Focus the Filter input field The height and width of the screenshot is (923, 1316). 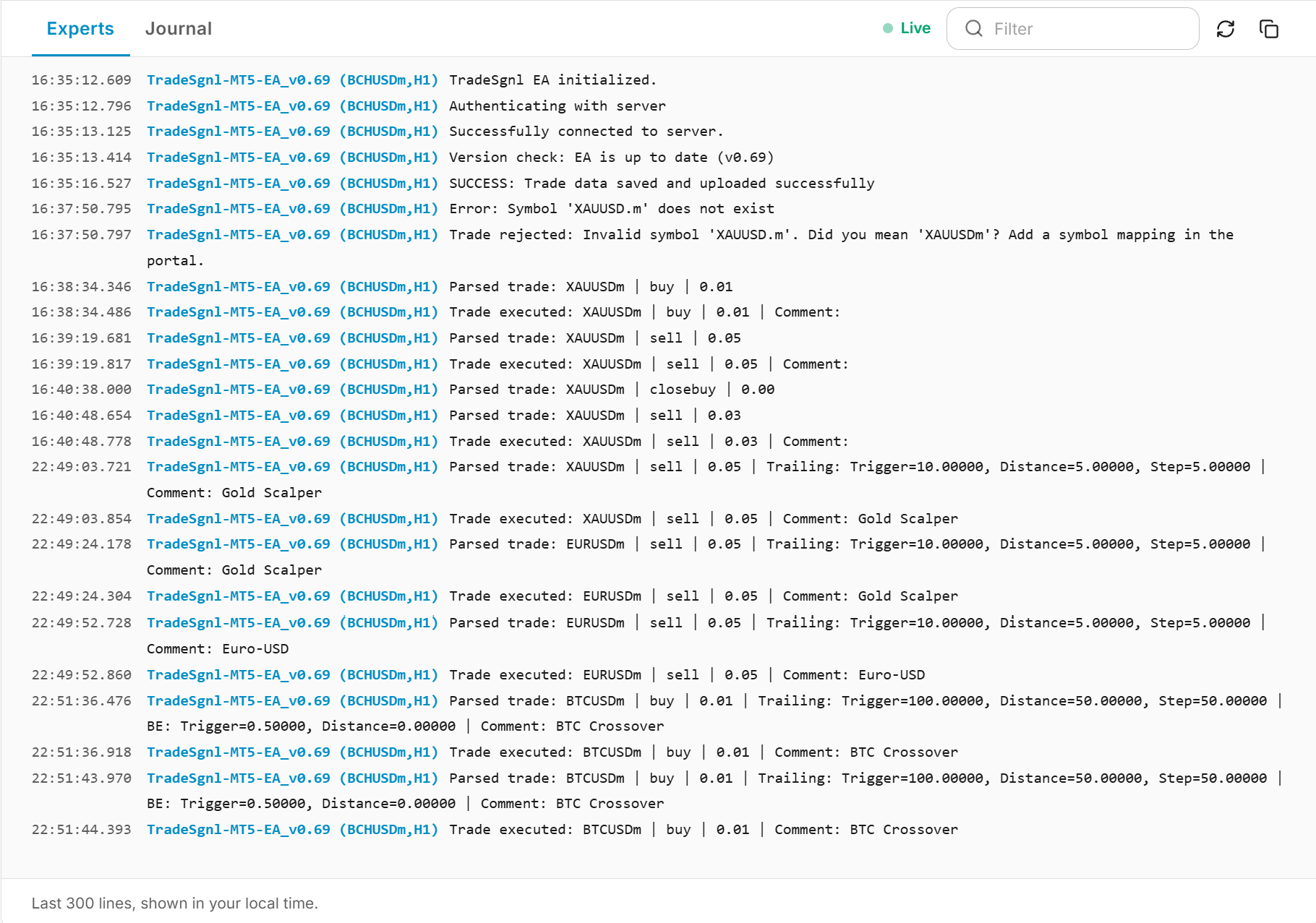[1073, 29]
